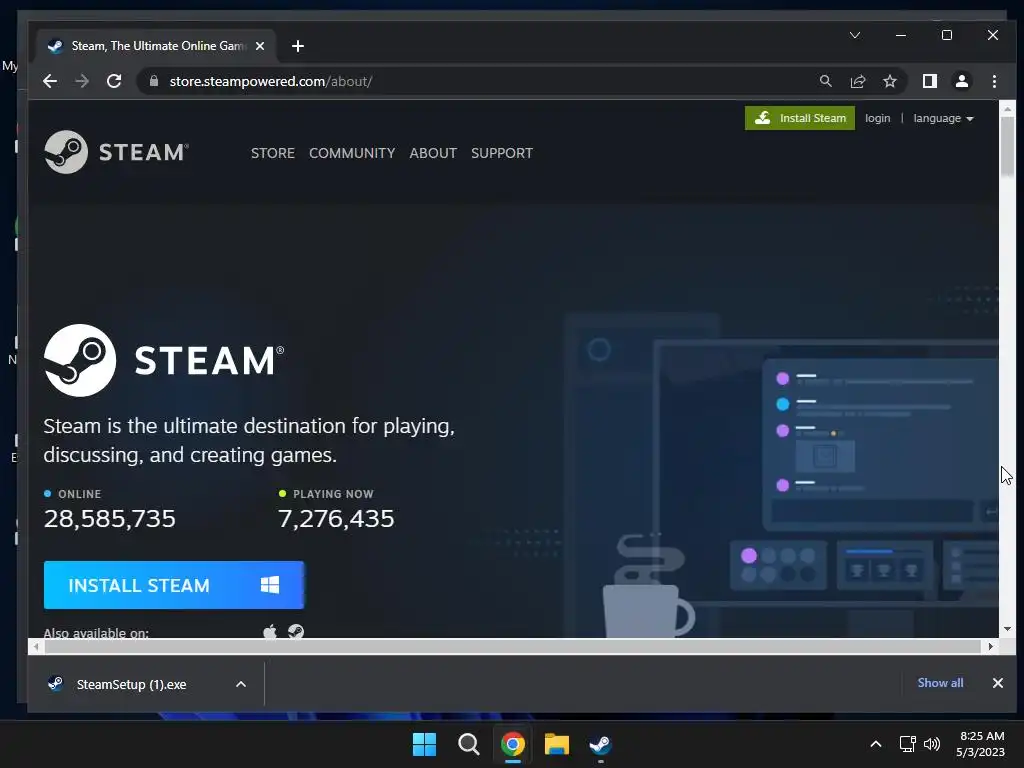
Task: Click the address bar URL
Action: tap(270, 81)
